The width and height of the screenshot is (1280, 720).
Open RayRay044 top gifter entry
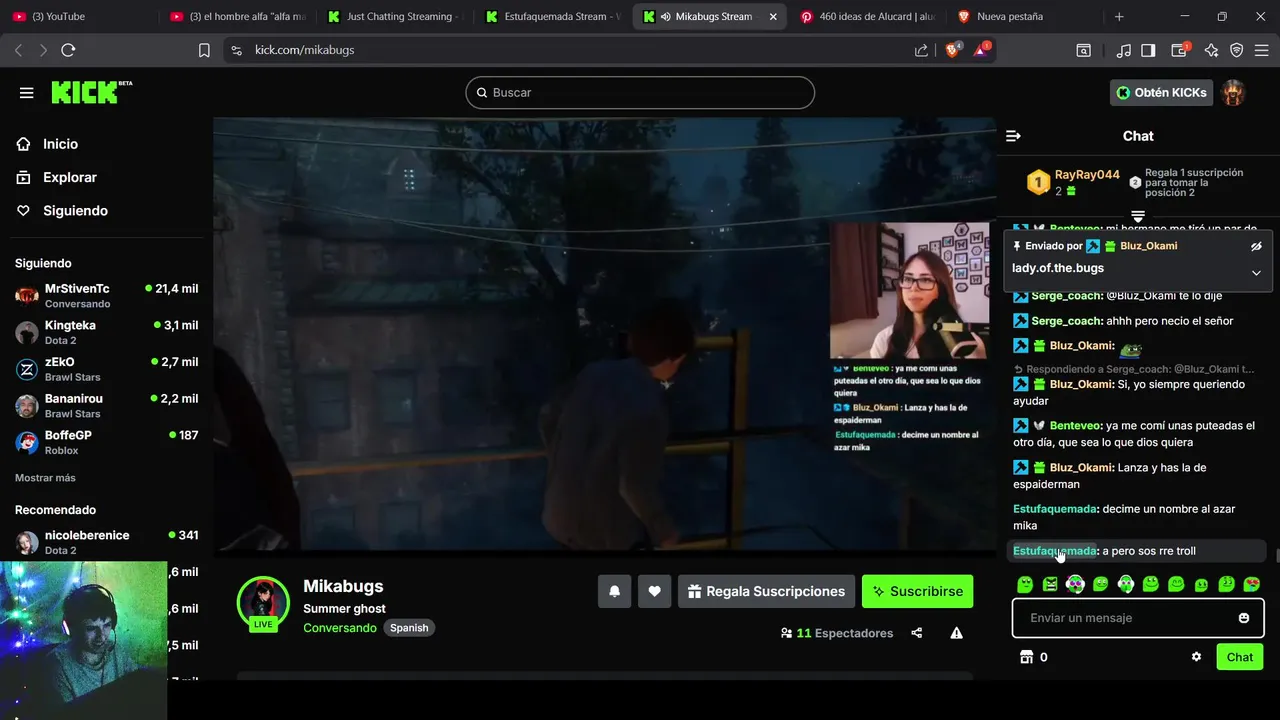[x=1074, y=182]
